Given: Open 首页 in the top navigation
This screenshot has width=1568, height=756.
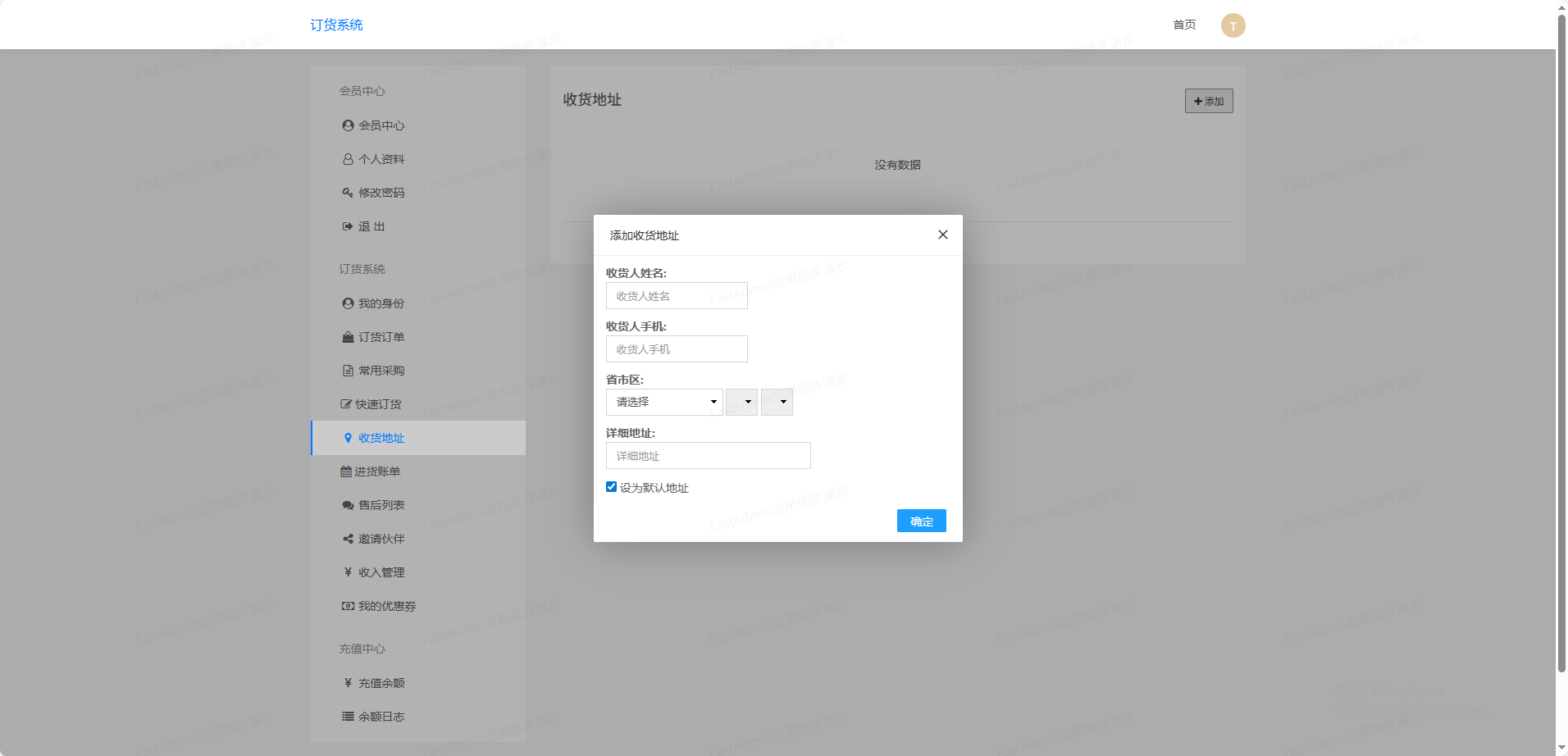Looking at the screenshot, I should pyautogui.click(x=1184, y=25).
